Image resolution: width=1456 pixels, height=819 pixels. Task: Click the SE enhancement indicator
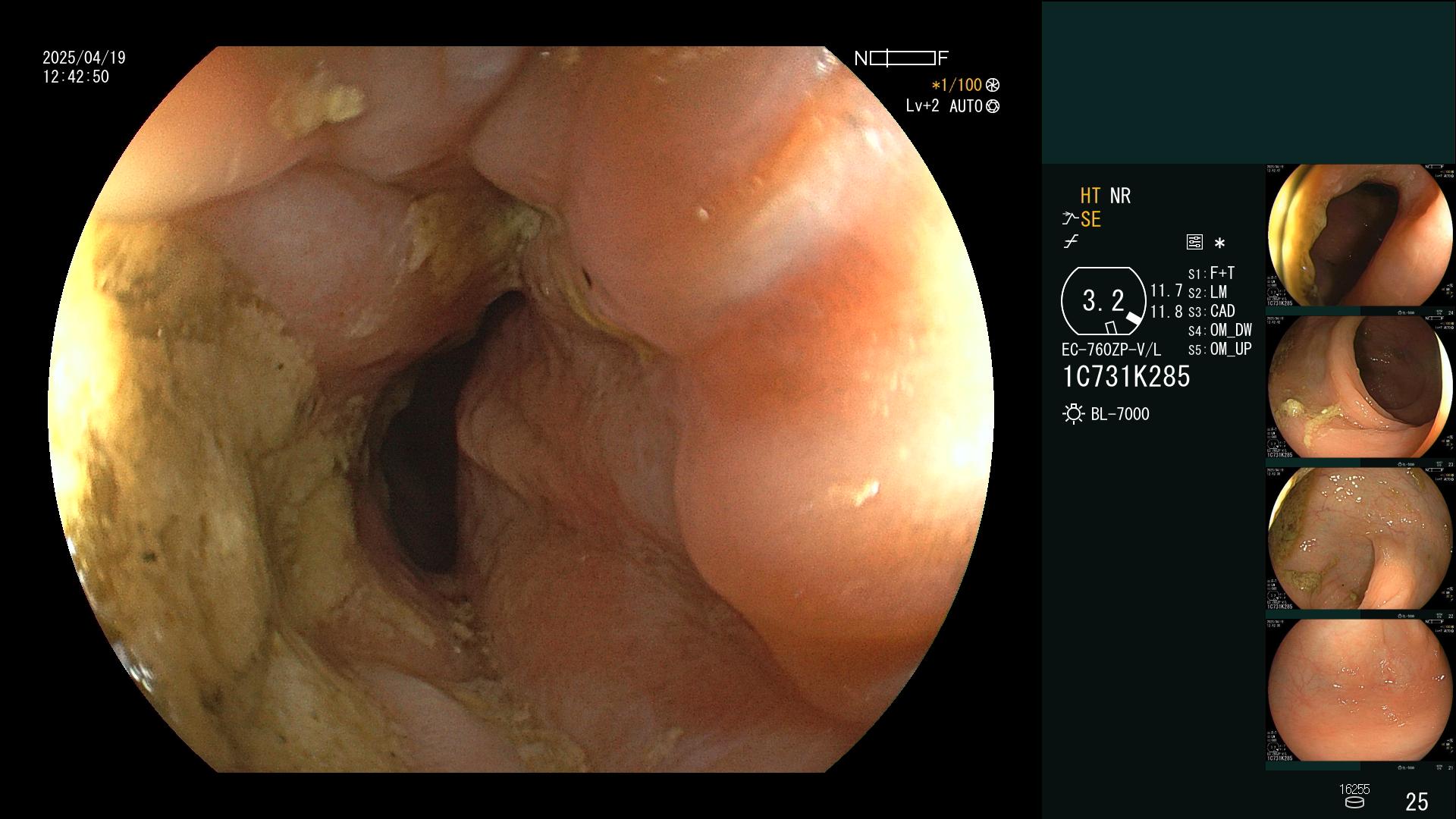point(1090,219)
